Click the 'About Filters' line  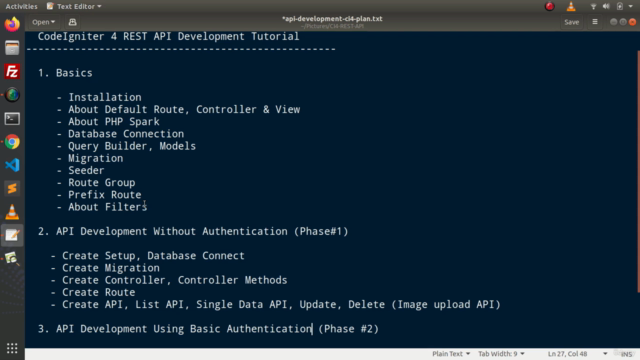click(102, 207)
